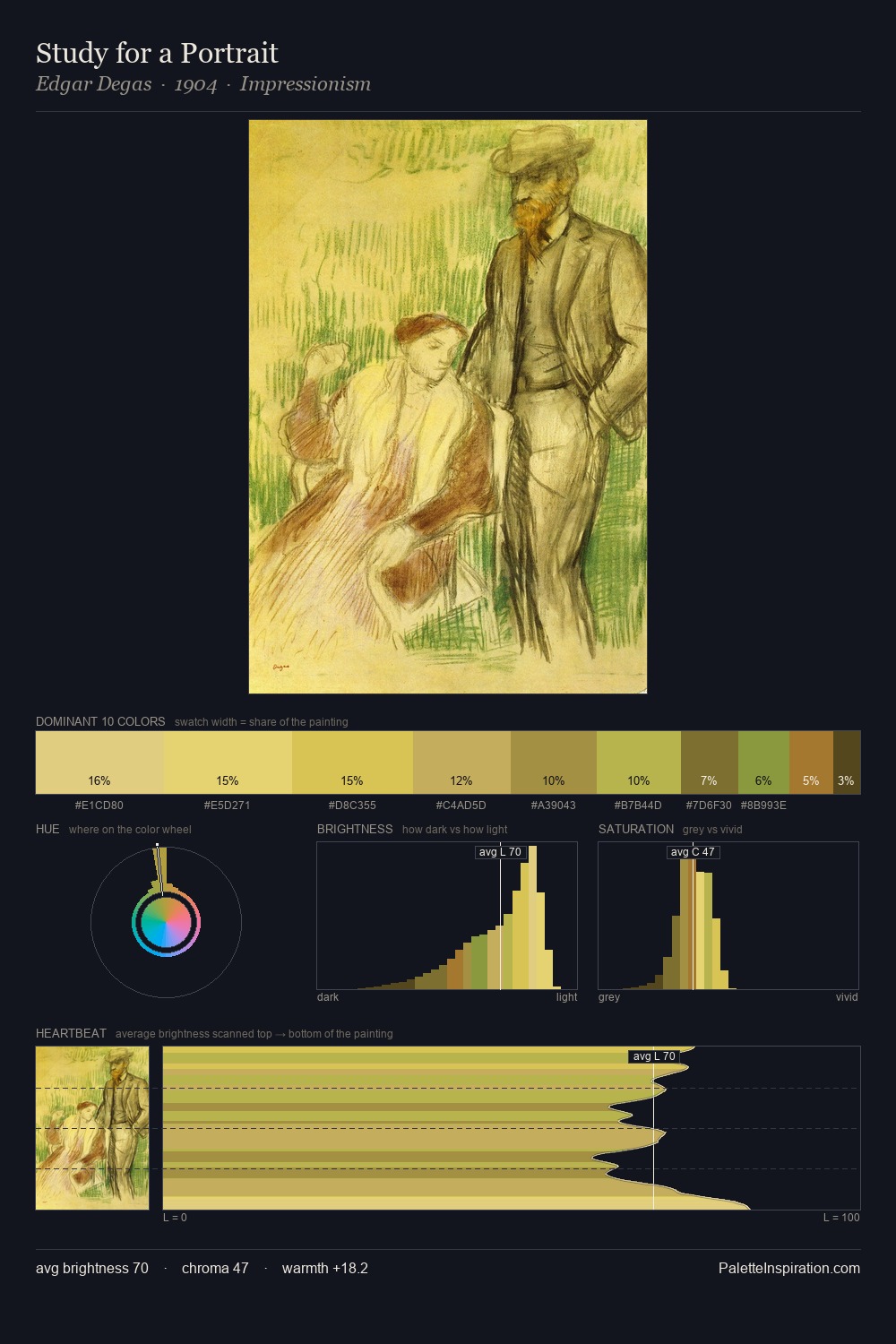
Task: Click the 'Edgar Degas' artist name
Action: [93, 84]
